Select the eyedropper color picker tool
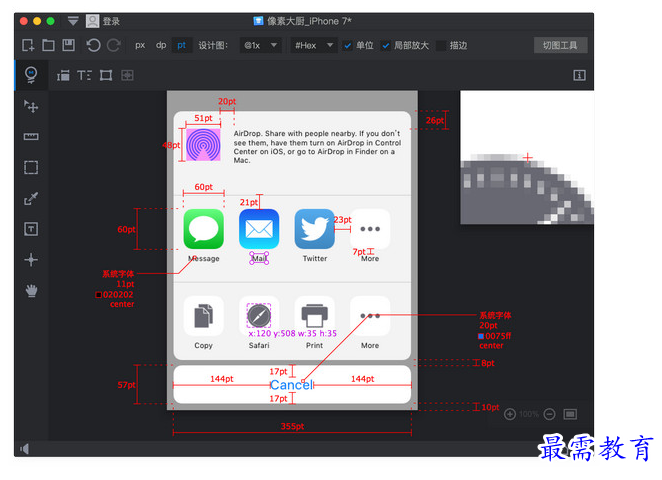This screenshot has width=662, height=480. pos(31,198)
